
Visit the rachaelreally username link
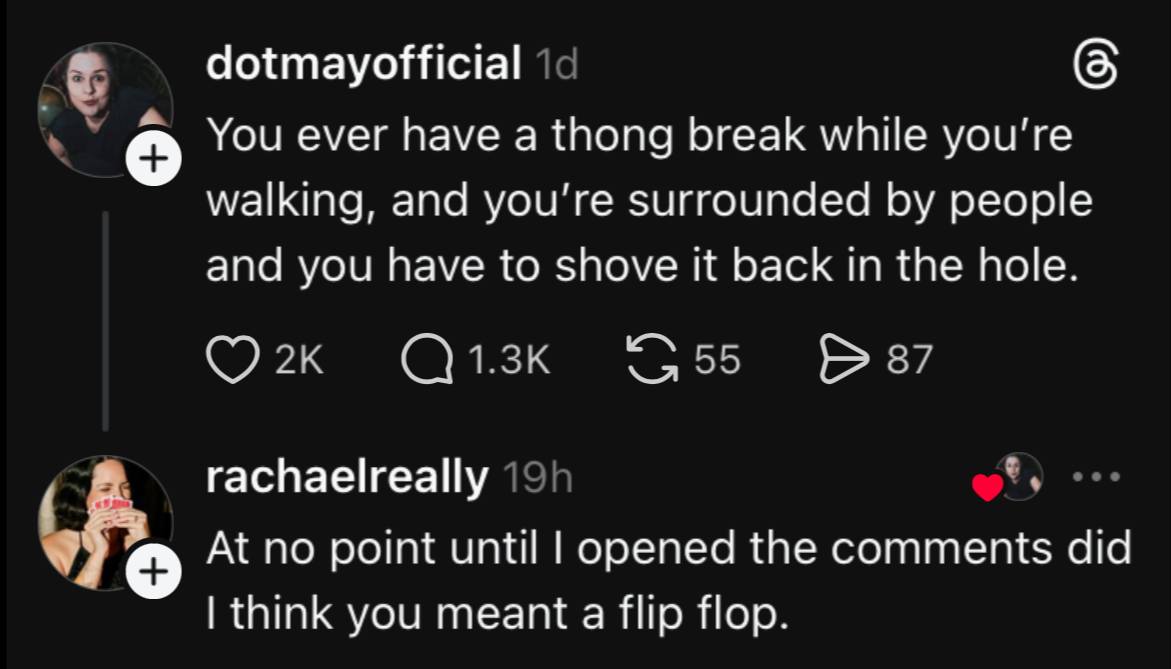[346, 479]
